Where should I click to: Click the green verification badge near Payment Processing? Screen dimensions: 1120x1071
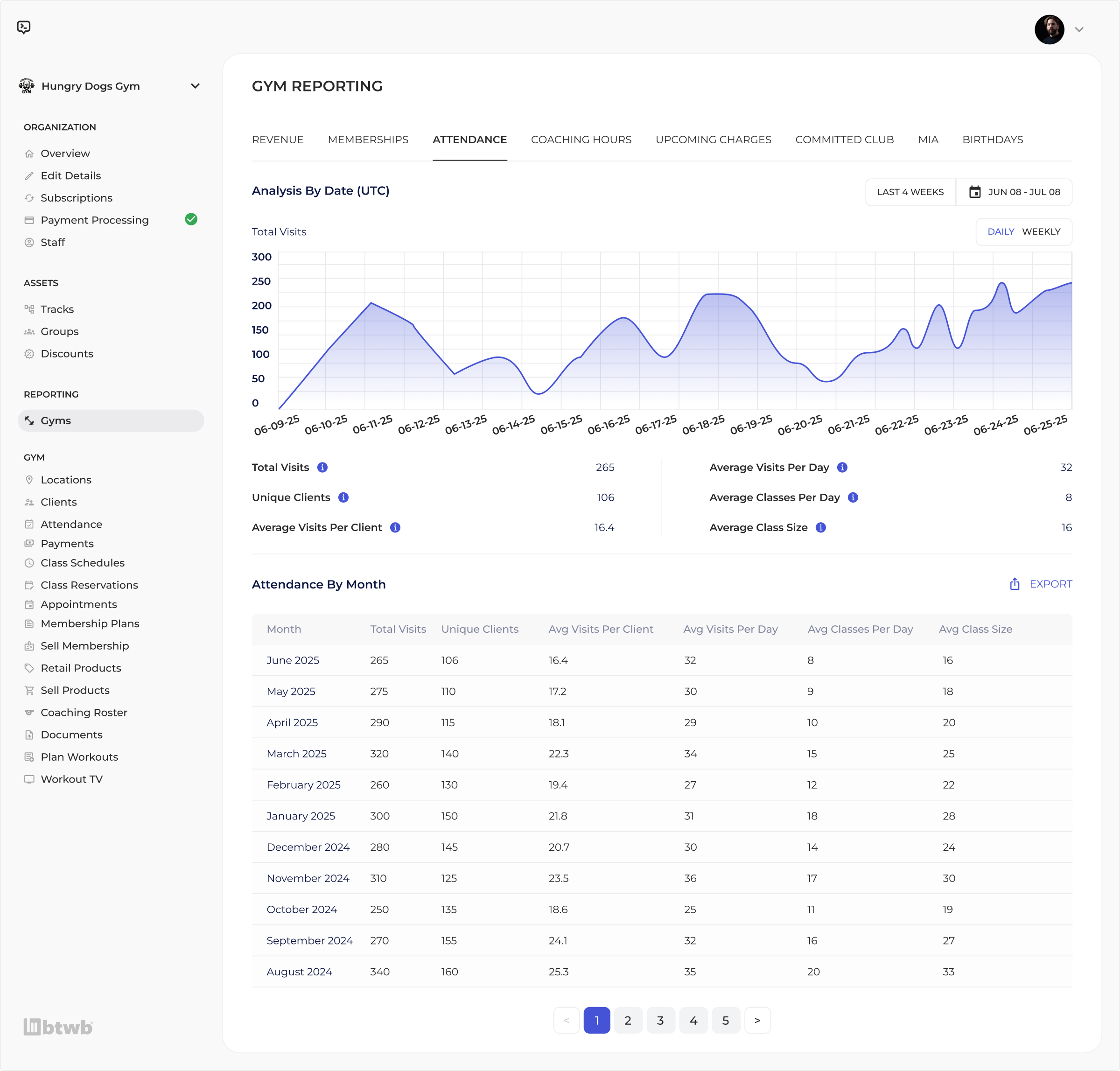coord(191,219)
